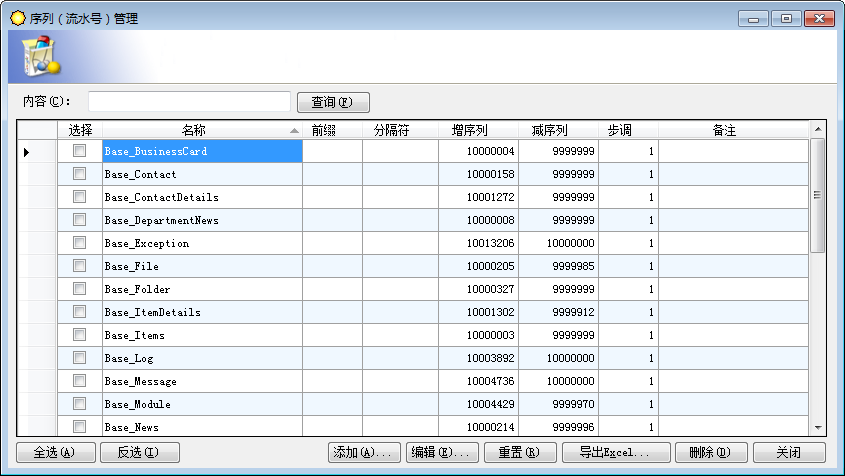The image size is (845, 476).
Task: Click the value 9999912 cell
Action: (558, 312)
